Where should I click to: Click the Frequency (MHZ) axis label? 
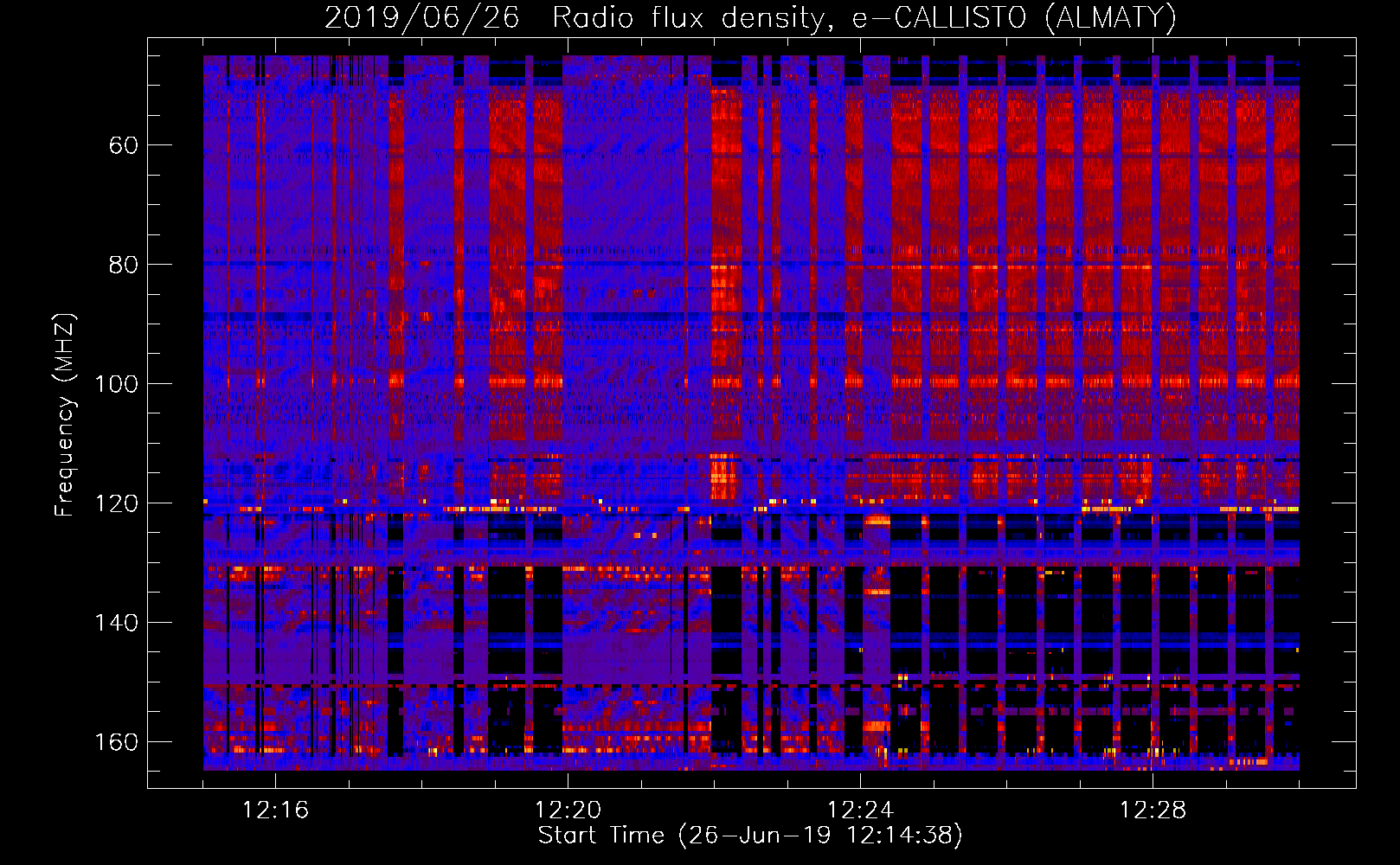coord(64,414)
